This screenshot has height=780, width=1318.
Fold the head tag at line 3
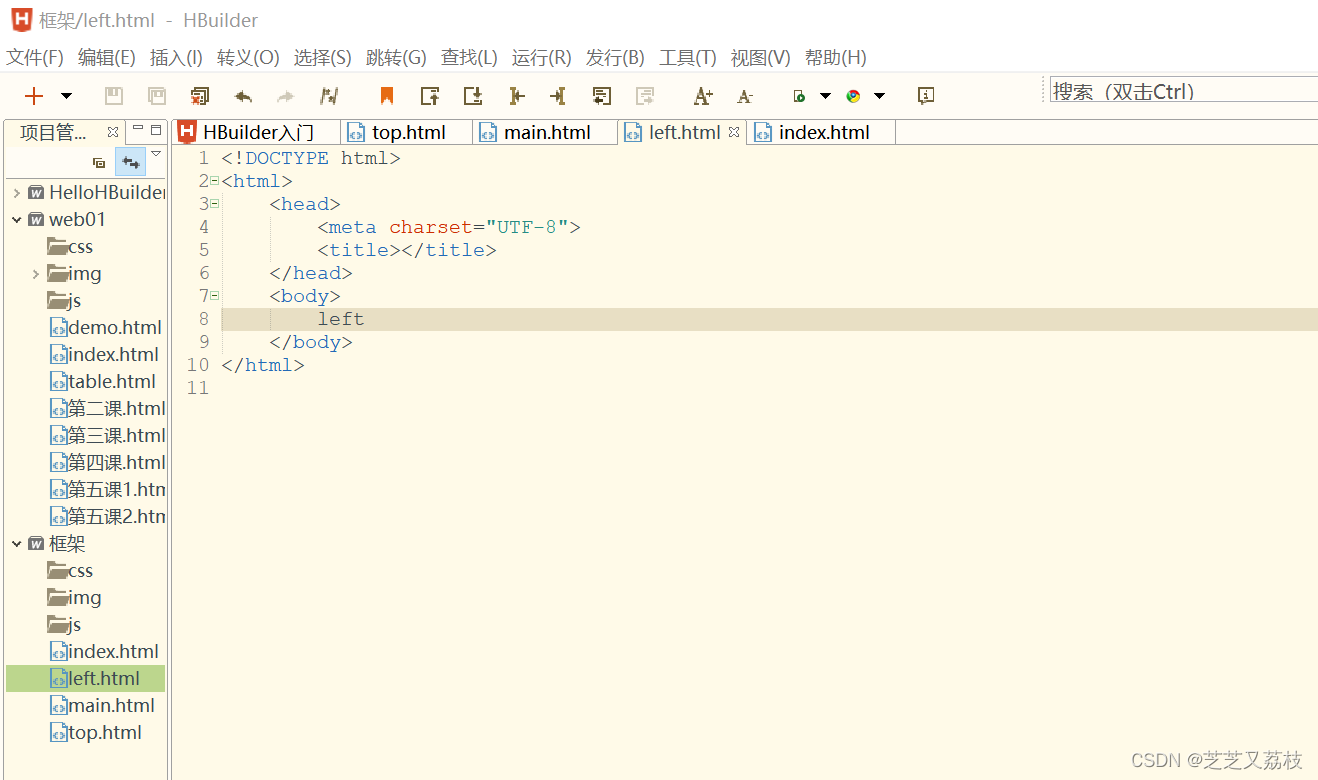[214, 204]
